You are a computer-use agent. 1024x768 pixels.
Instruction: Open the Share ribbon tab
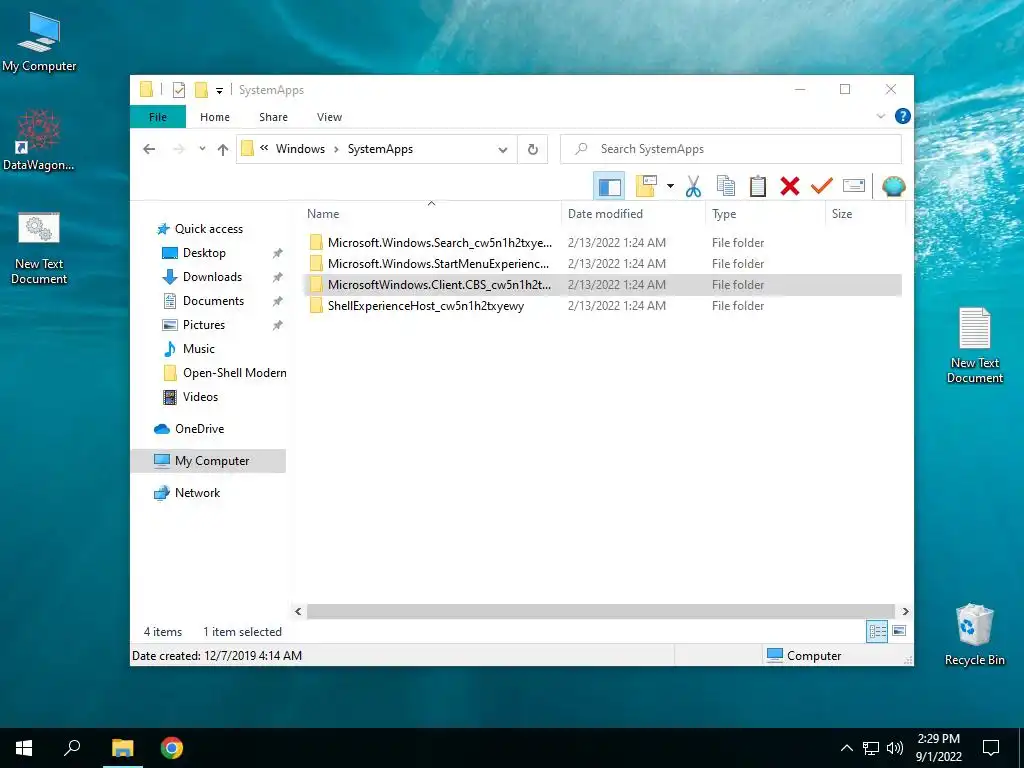pyautogui.click(x=273, y=117)
